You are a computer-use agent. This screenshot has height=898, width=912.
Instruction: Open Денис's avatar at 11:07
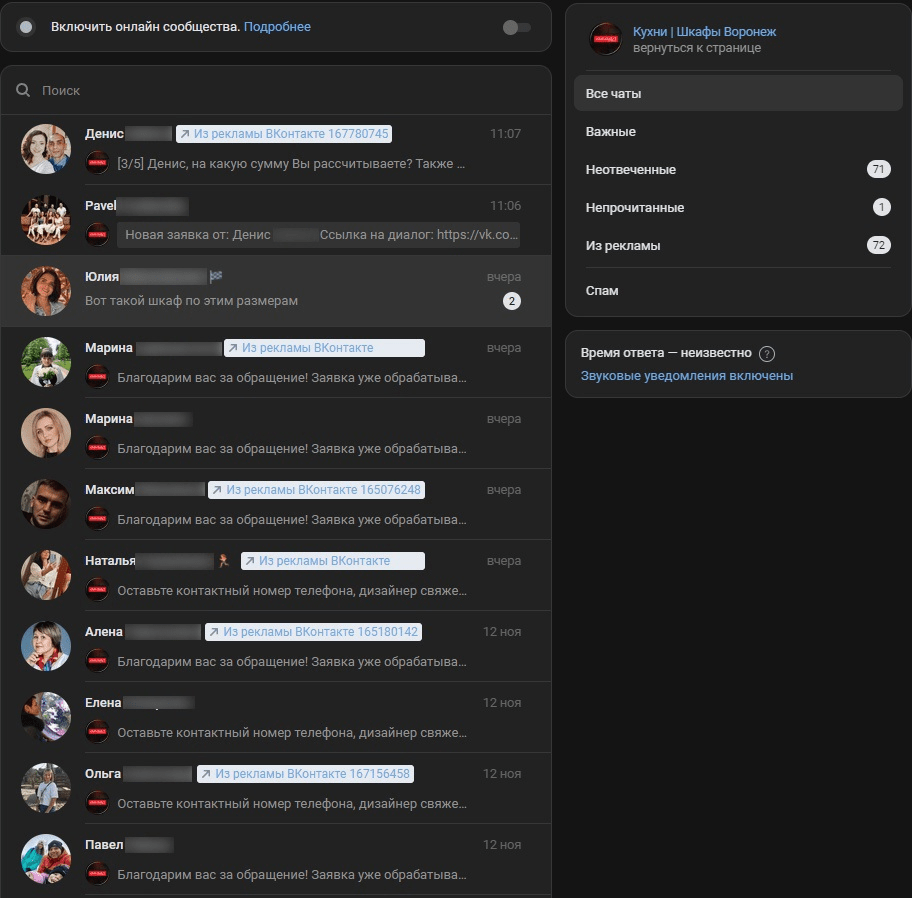tap(46, 149)
